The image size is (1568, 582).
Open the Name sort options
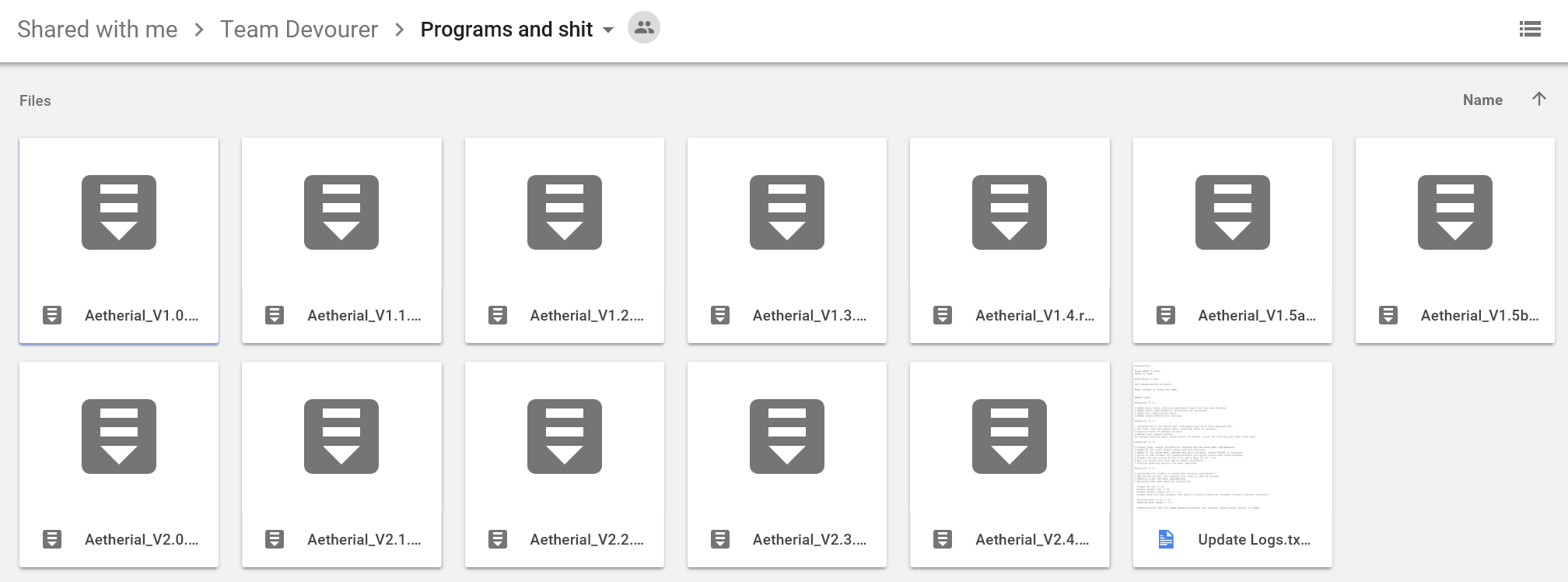click(x=1482, y=100)
